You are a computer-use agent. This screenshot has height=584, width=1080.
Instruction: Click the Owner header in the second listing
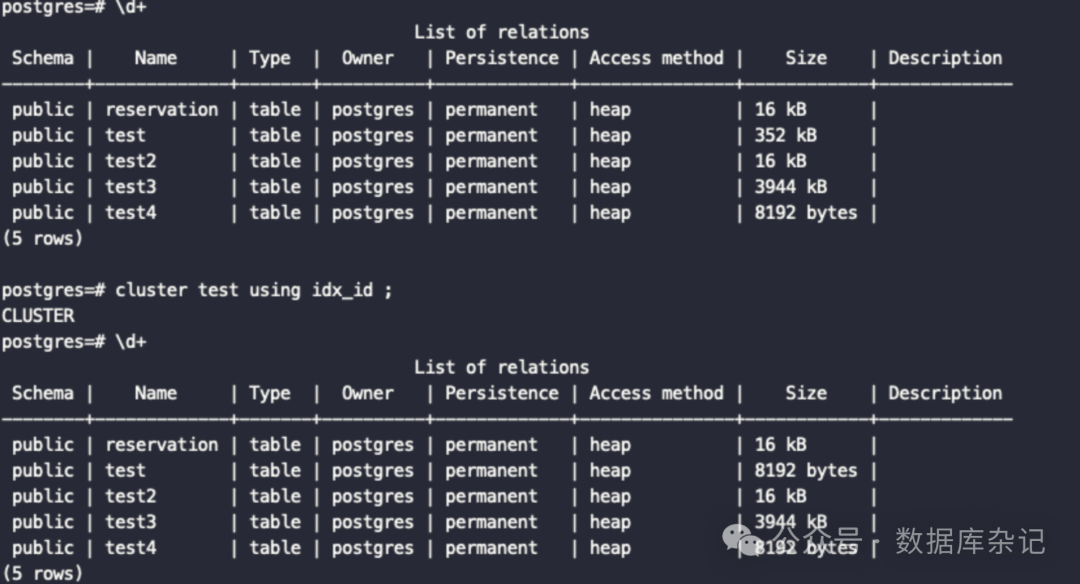(368, 393)
